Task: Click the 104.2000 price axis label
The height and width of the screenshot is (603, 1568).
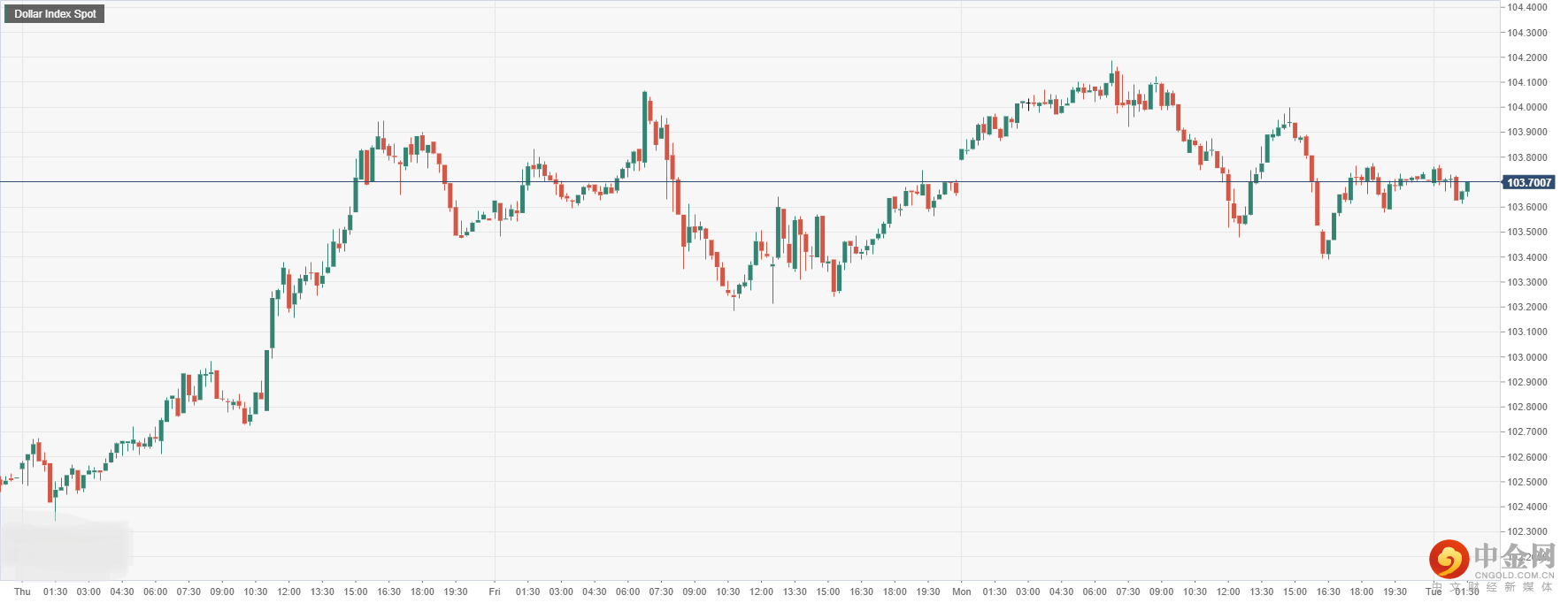Action: 1527,57
